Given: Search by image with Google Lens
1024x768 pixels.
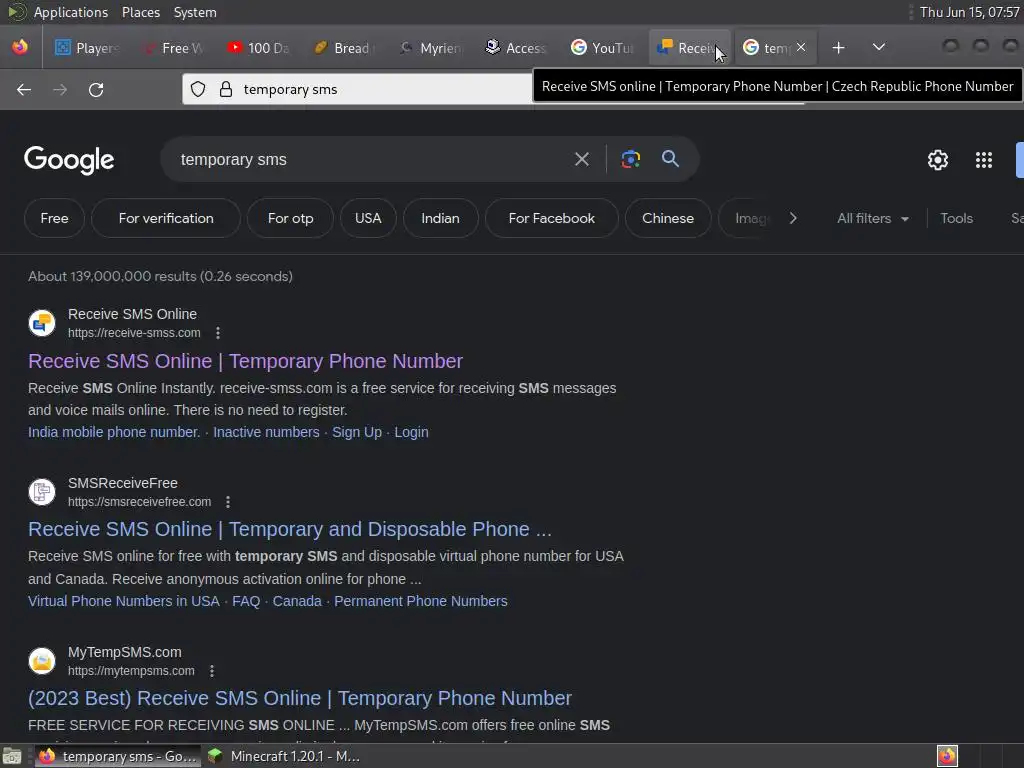Looking at the screenshot, I should pos(630,159).
